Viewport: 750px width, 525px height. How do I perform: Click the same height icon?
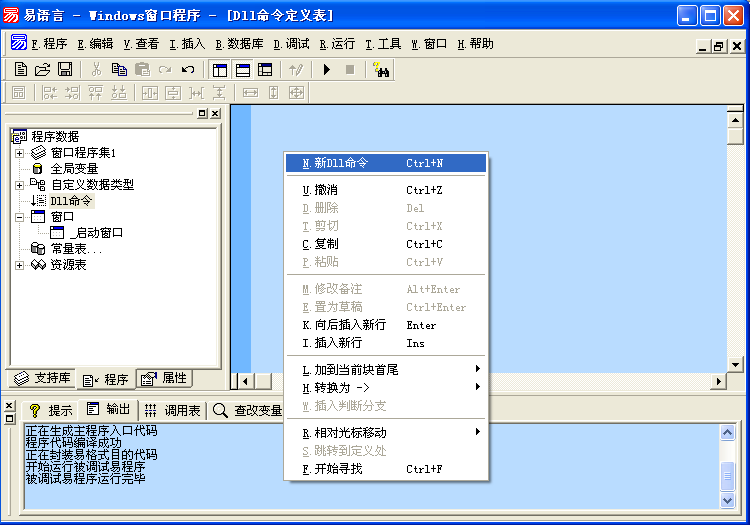click(273, 92)
